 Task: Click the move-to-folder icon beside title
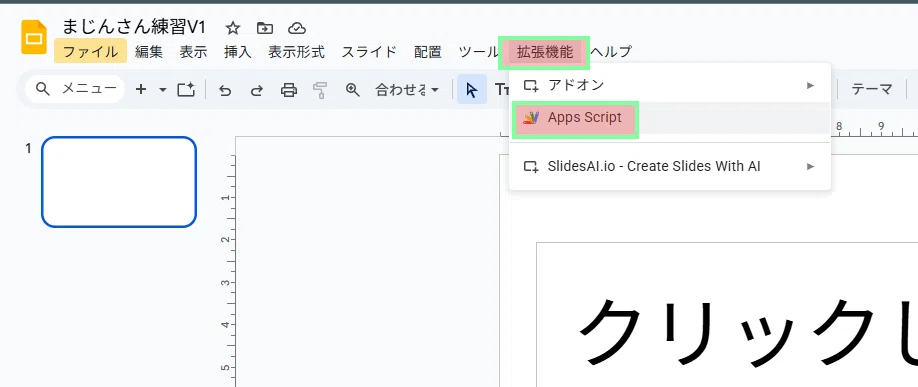[265, 28]
